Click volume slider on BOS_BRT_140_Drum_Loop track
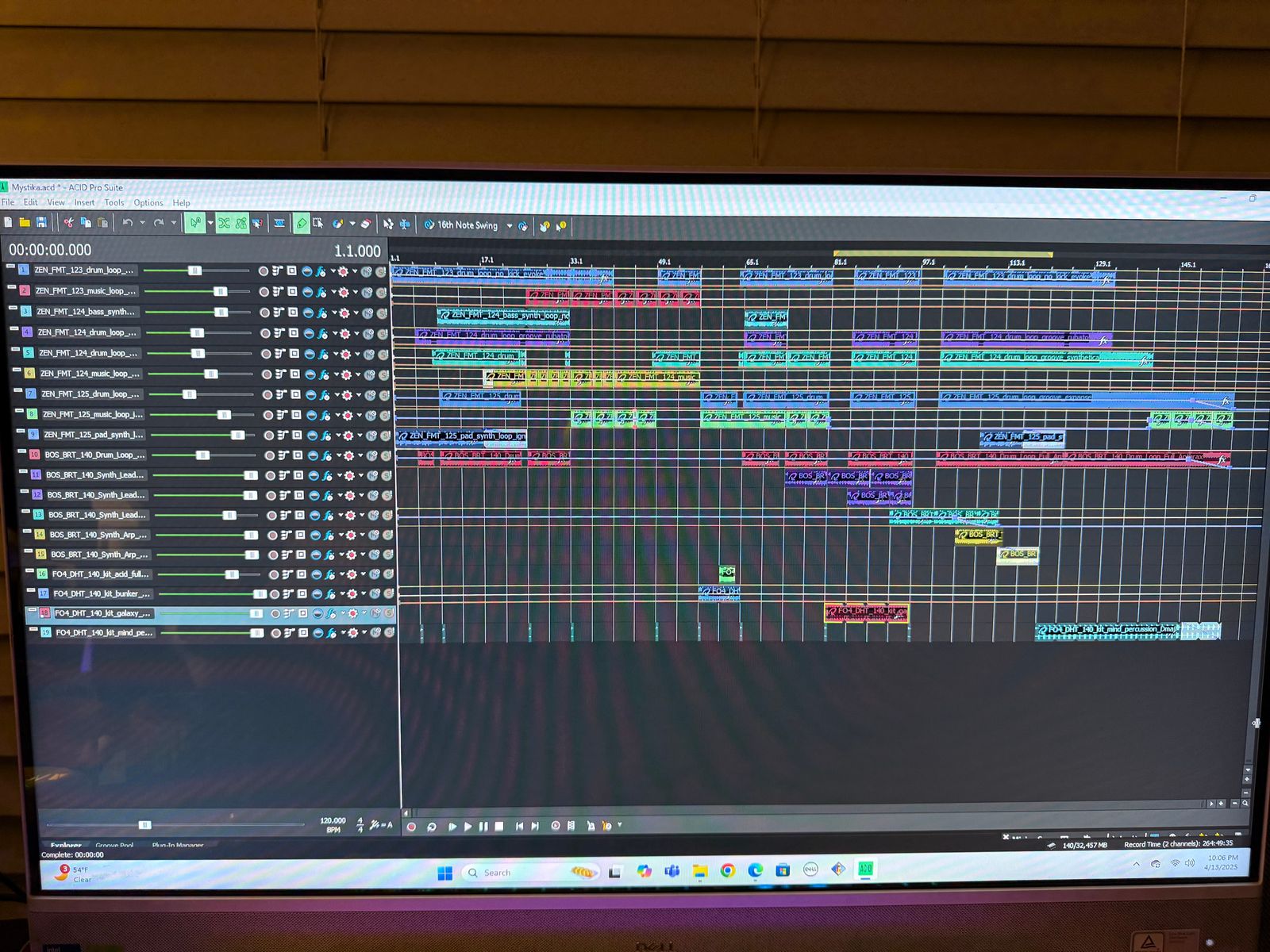 (202, 455)
